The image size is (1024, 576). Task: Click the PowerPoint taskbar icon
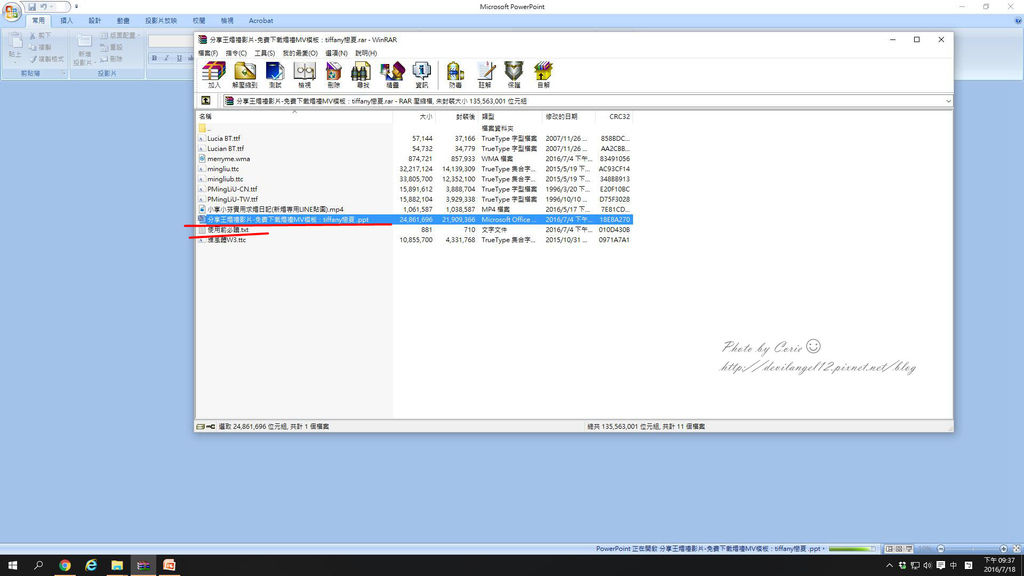(x=169, y=566)
